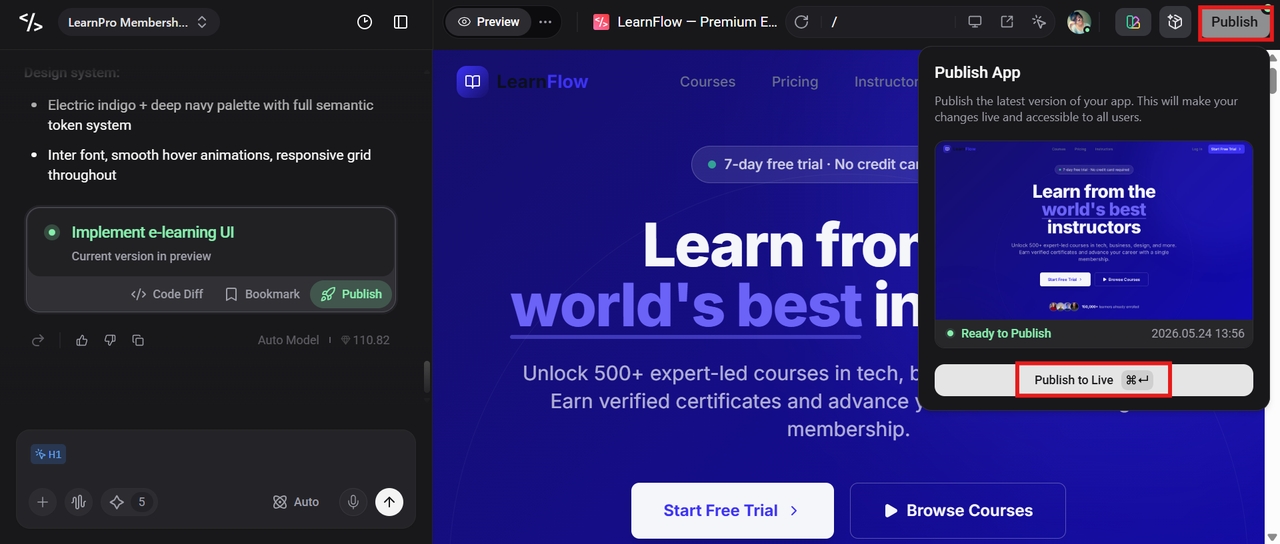Click the sparkle icon with count 5

(129, 502)
